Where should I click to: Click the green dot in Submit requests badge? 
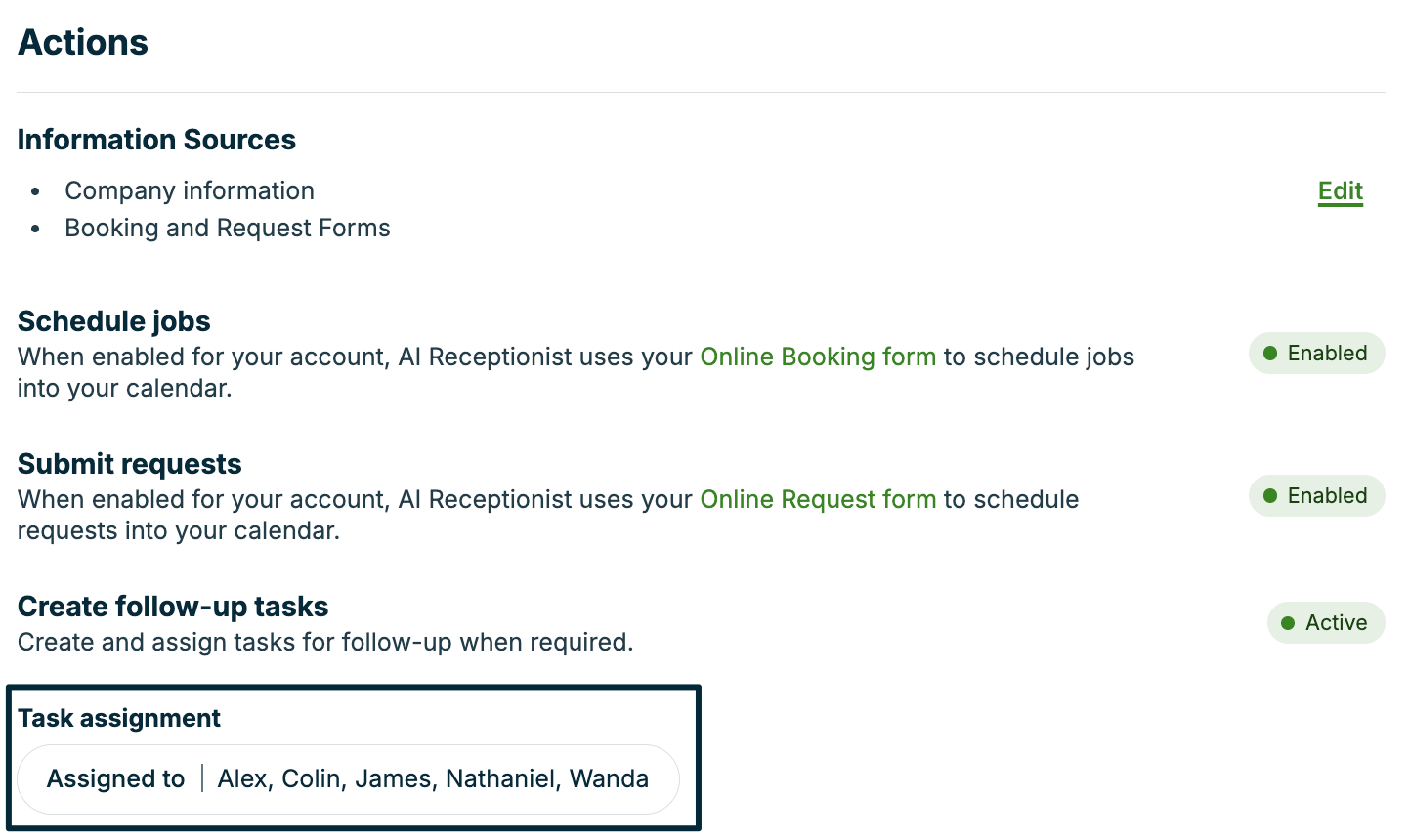[1270, 496]
